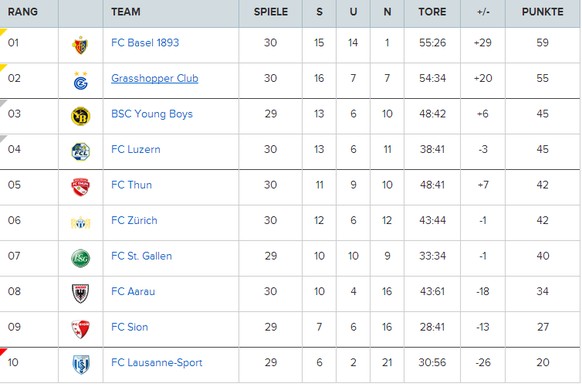Click the FC Sion club logo
The image size is (582, 387).
[80, 329]
